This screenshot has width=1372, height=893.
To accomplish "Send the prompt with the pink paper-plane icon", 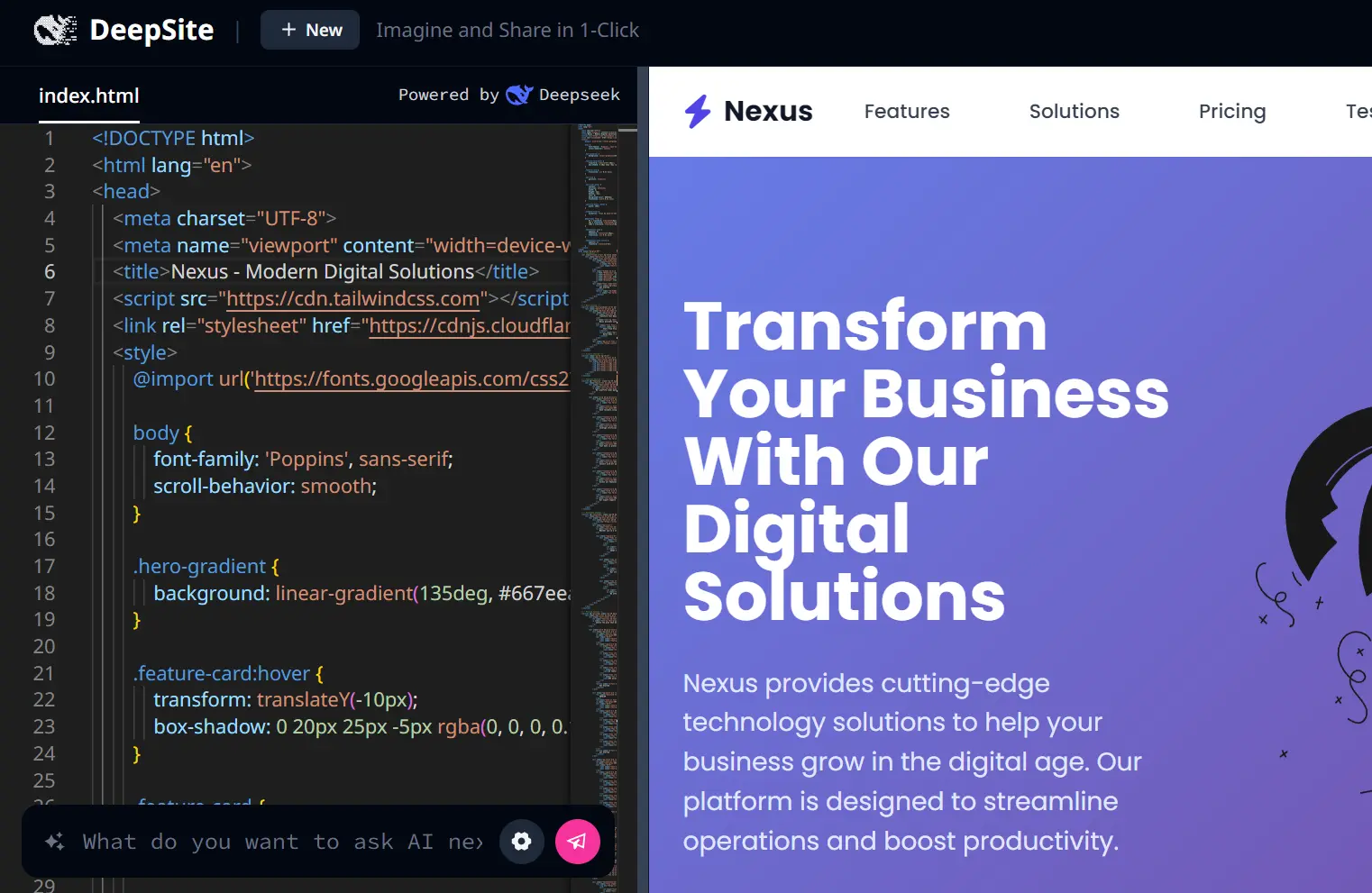I will [577, 842].
